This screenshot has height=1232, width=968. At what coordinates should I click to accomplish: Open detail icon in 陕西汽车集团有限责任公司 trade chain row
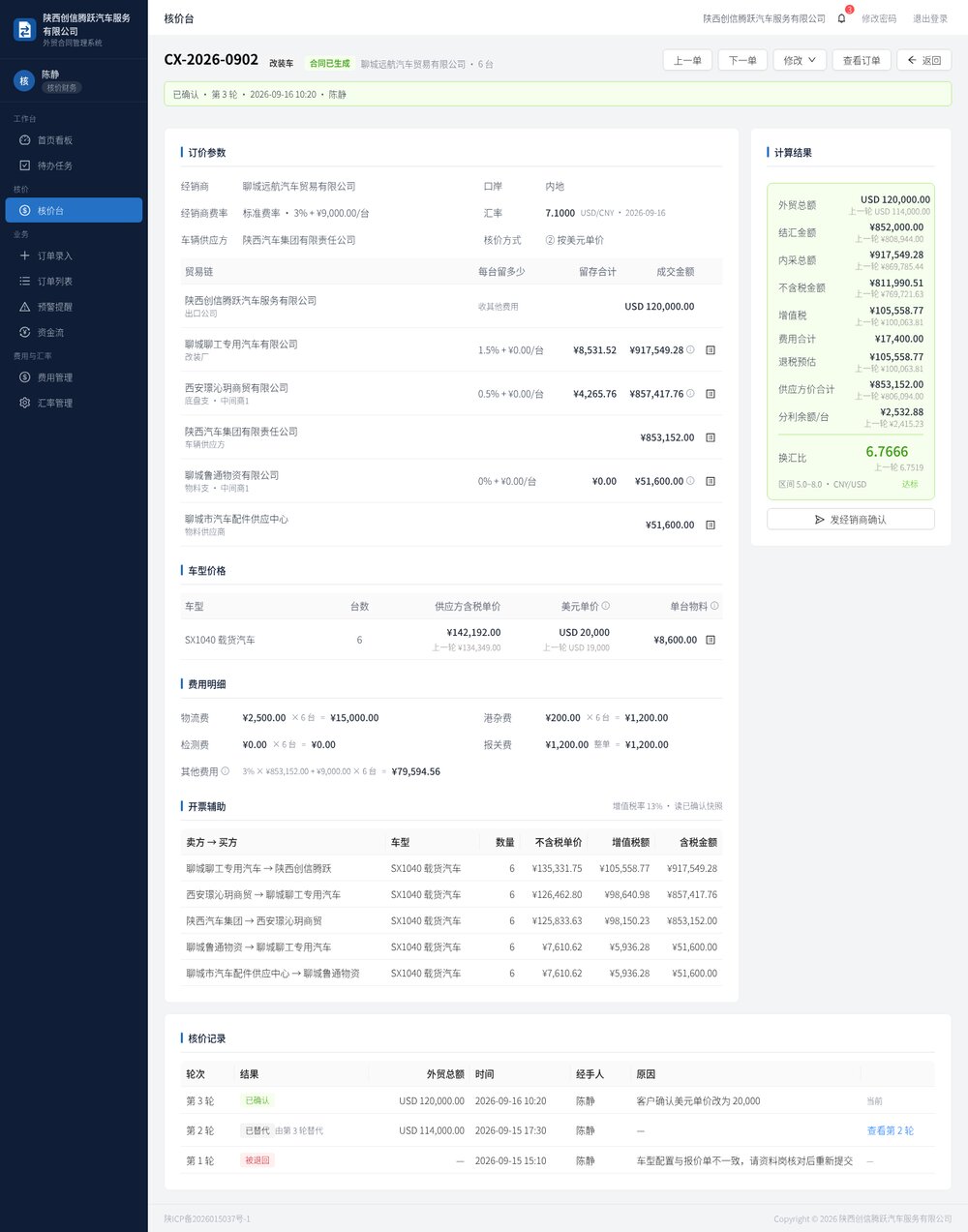pyautogui.click(x=711, y=437)
